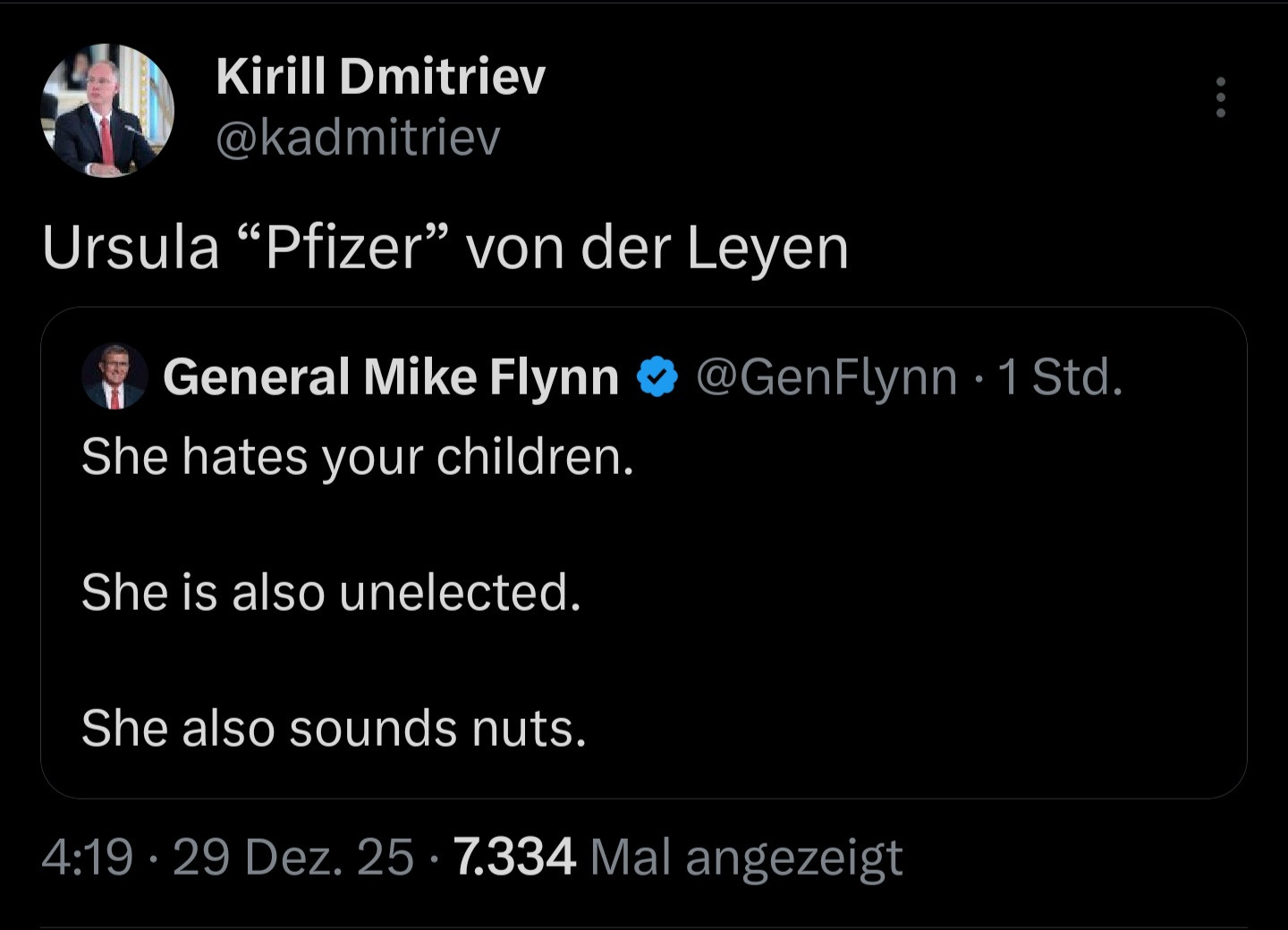Open Kirill Dmitriev's profile picture
The image size is (1288, 930).
[x=107, y=111]
